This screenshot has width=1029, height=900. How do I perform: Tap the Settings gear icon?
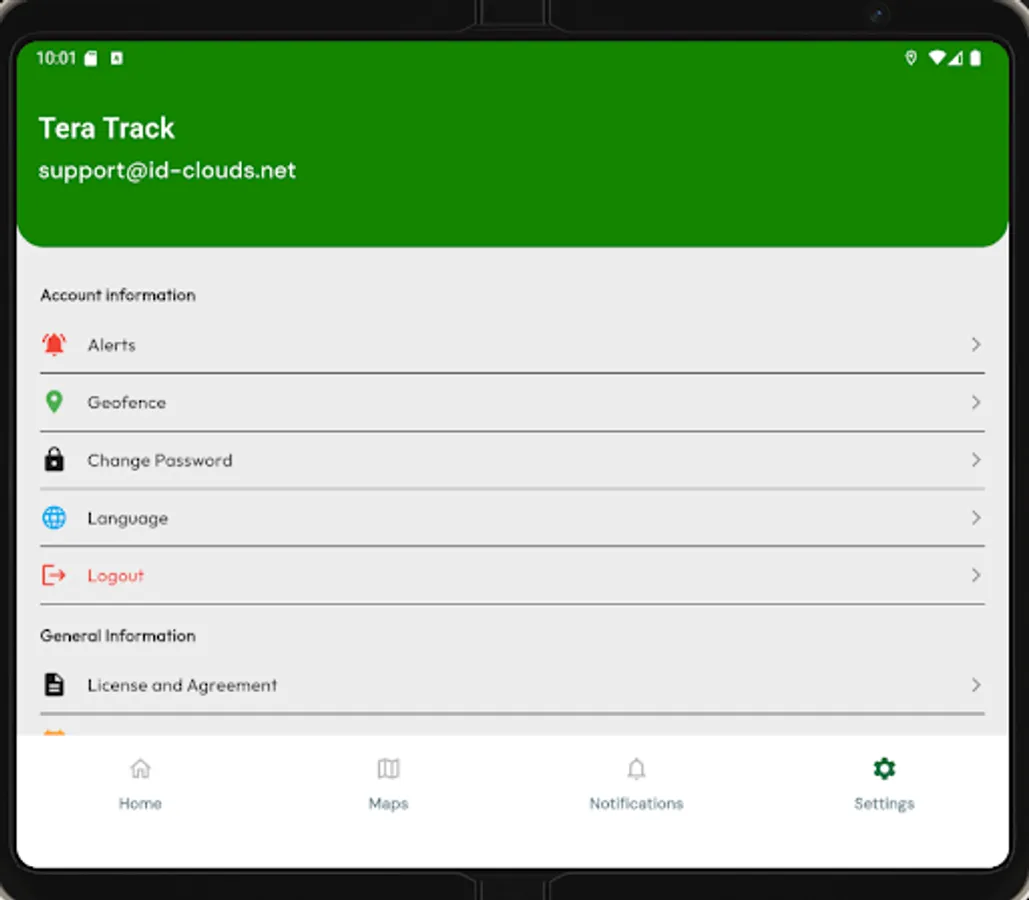pos(884,768)
